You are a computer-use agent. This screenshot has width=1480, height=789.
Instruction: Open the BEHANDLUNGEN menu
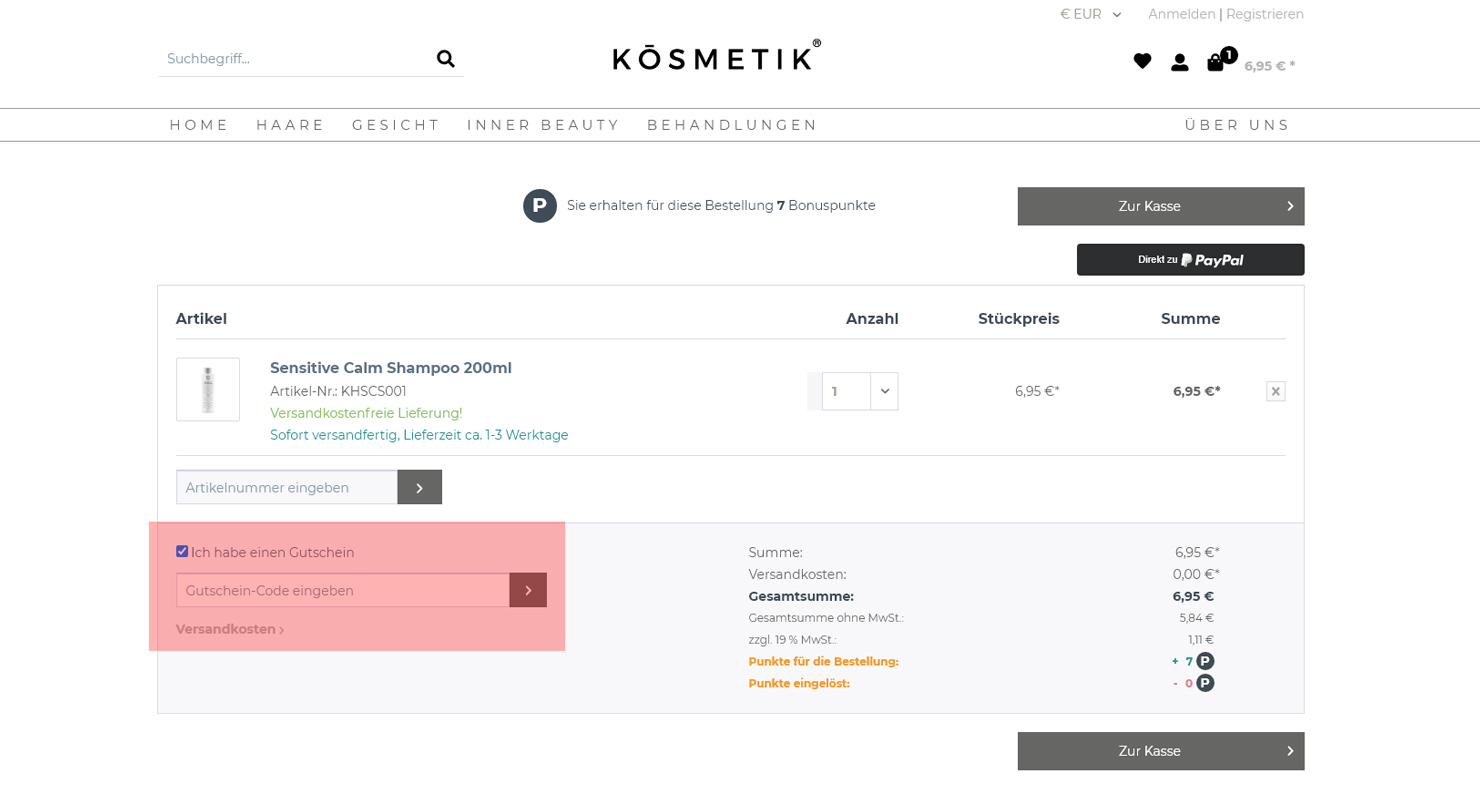click(732, 125)
